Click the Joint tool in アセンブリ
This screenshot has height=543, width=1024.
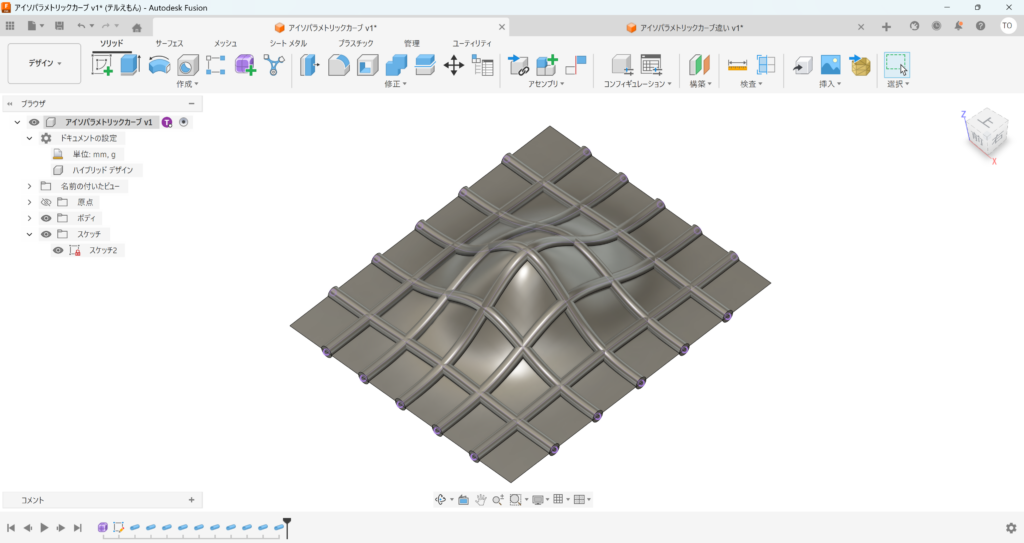click(519, 65)
